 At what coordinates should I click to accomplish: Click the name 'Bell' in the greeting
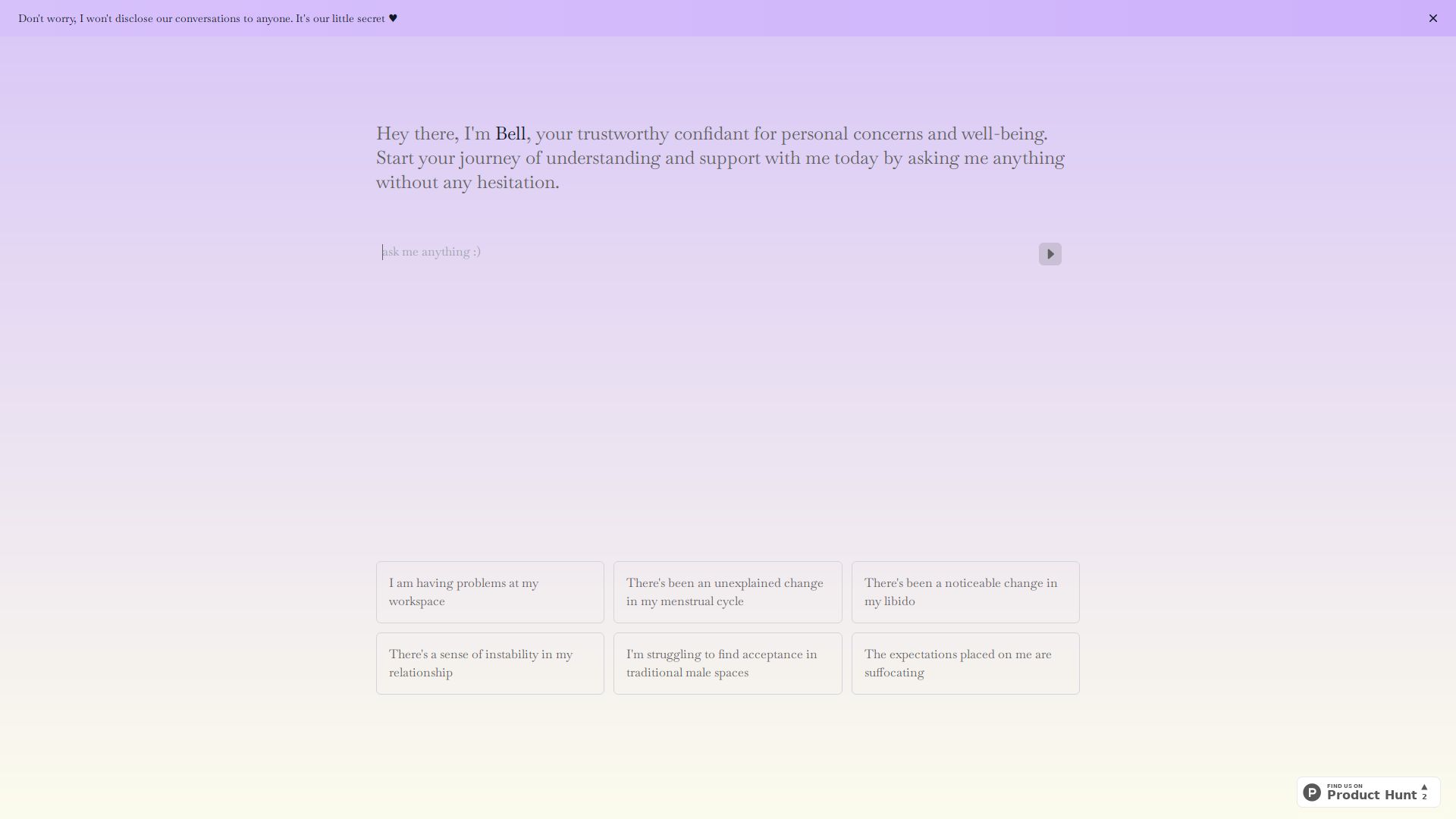point(510,134)
